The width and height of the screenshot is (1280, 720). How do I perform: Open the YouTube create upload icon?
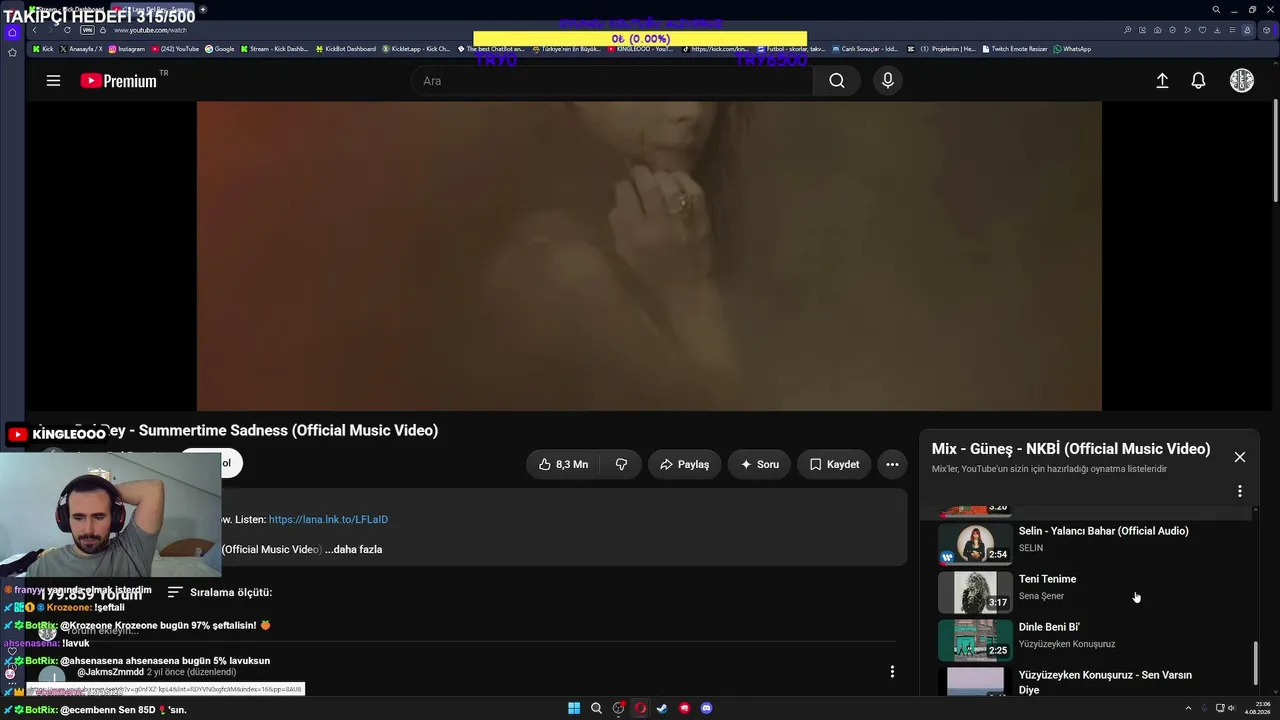click(x=1162, y=81)
